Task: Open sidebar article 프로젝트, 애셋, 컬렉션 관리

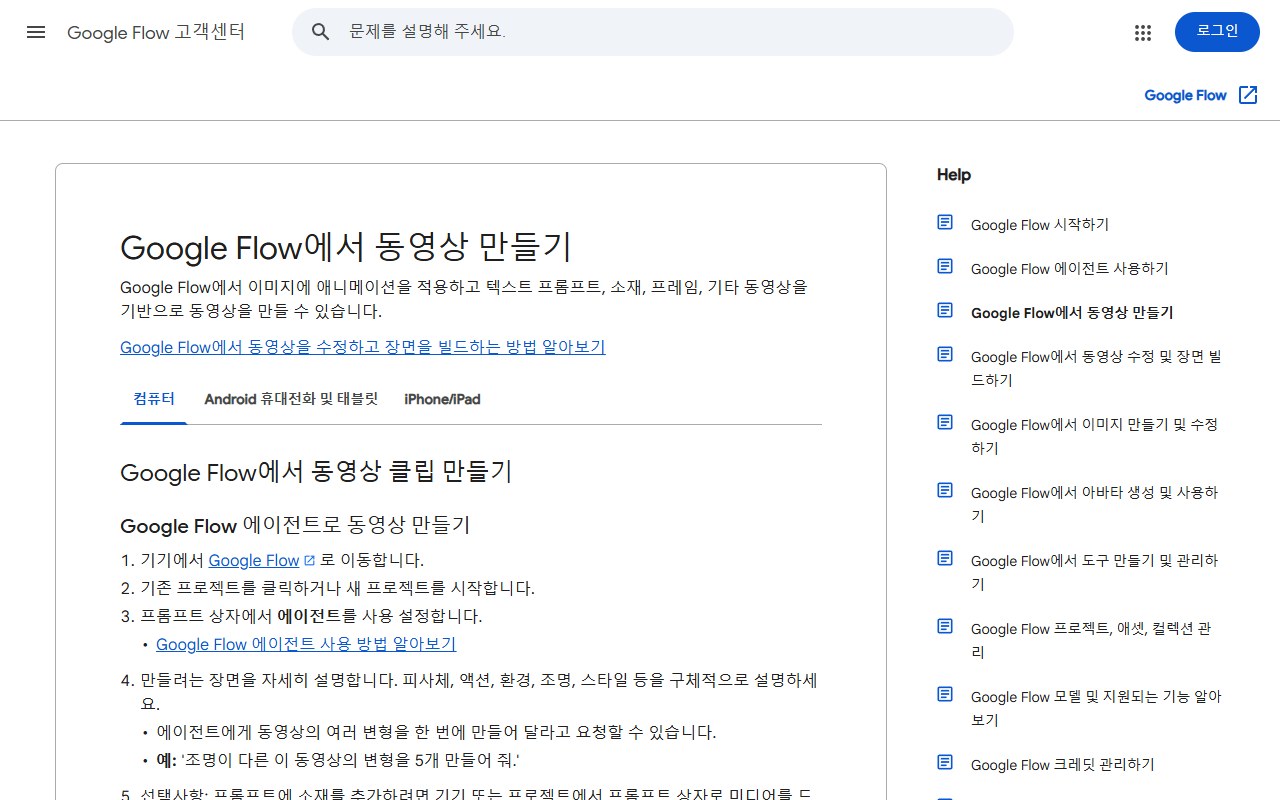Action: pyautogui.click(x=1091, y=640)
